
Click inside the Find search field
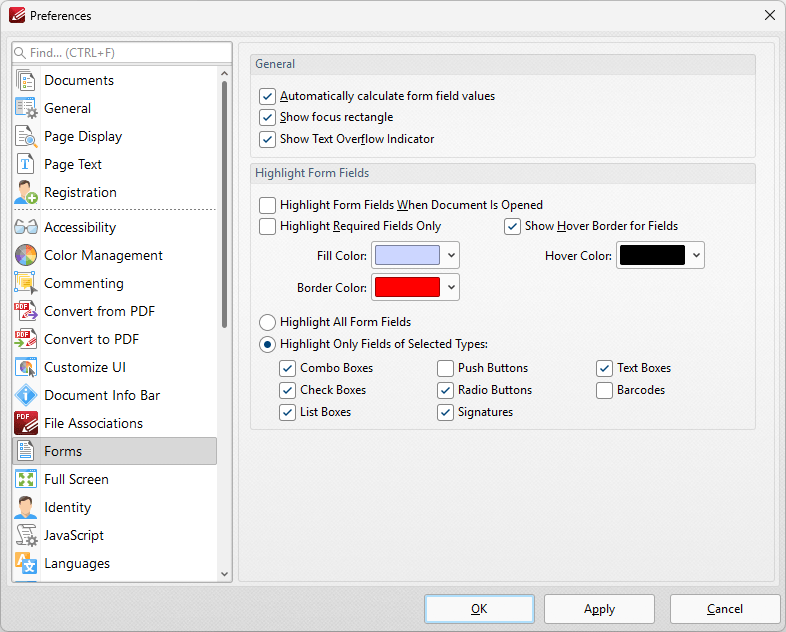coord(122,53)
